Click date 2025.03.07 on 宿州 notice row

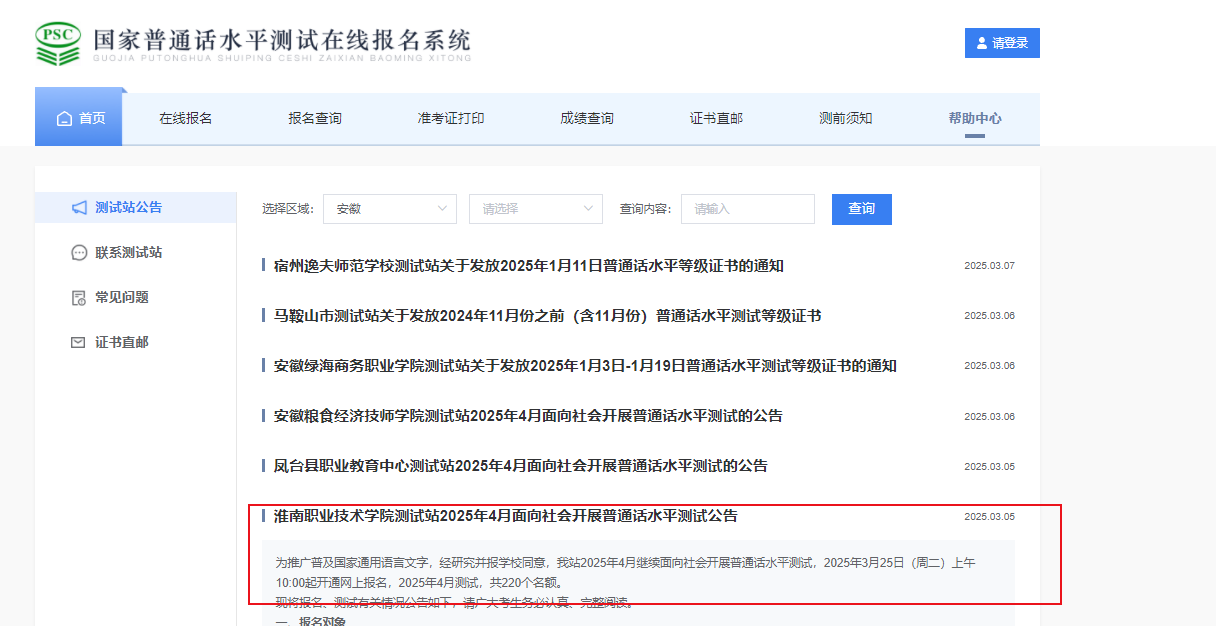click(x=989, y=266)
